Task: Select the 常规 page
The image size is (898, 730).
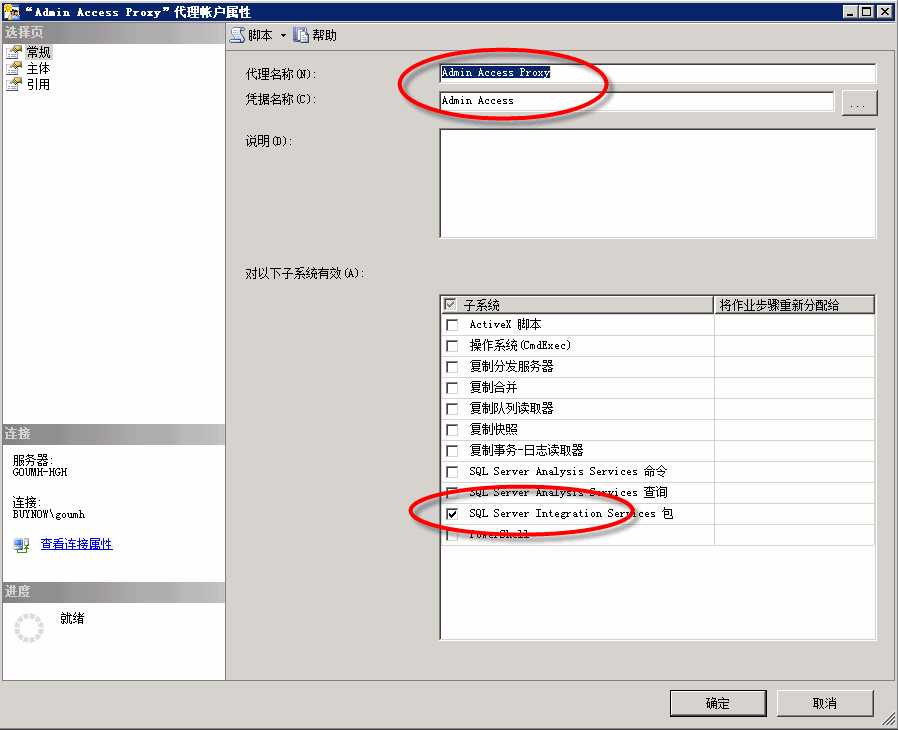Action: pyautogui.click(x=38, y=52)
